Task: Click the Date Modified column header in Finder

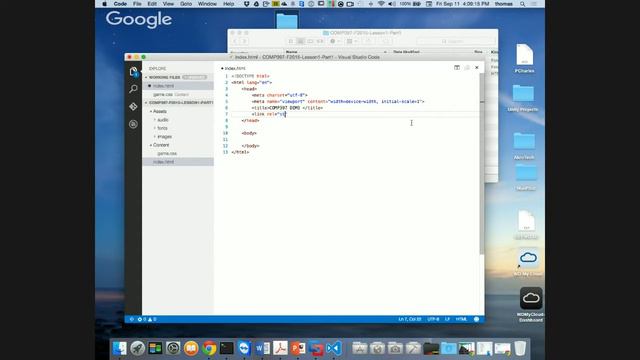Action: (406, 52)
